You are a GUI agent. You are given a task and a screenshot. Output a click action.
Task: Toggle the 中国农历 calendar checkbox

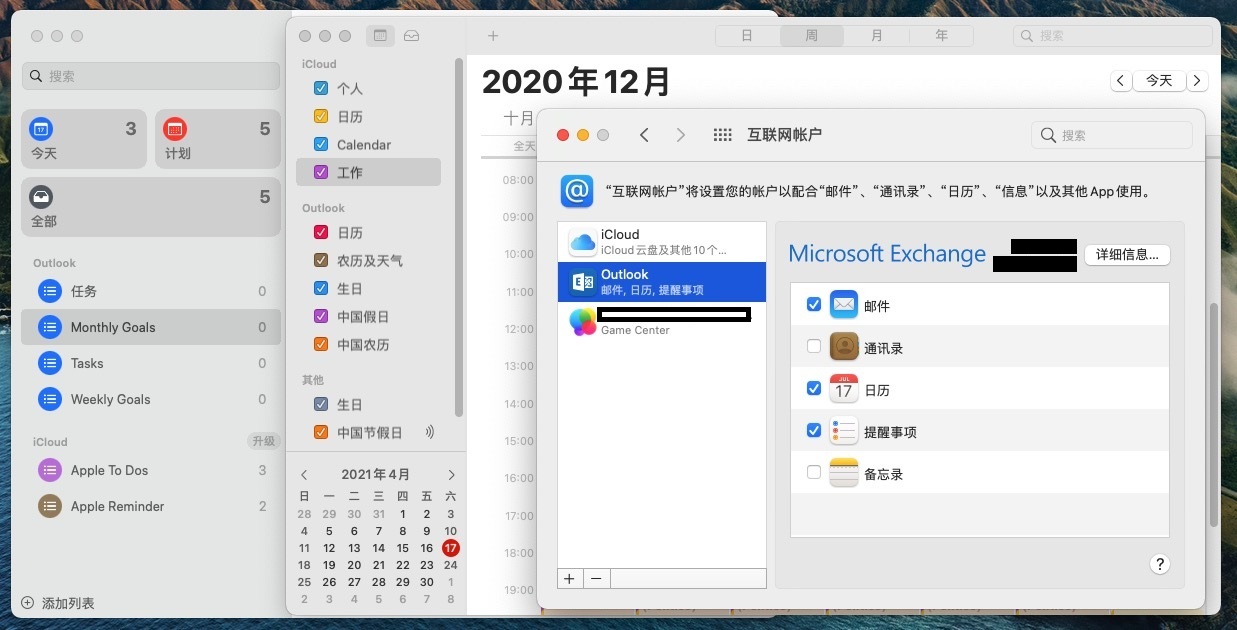point(321,344)
